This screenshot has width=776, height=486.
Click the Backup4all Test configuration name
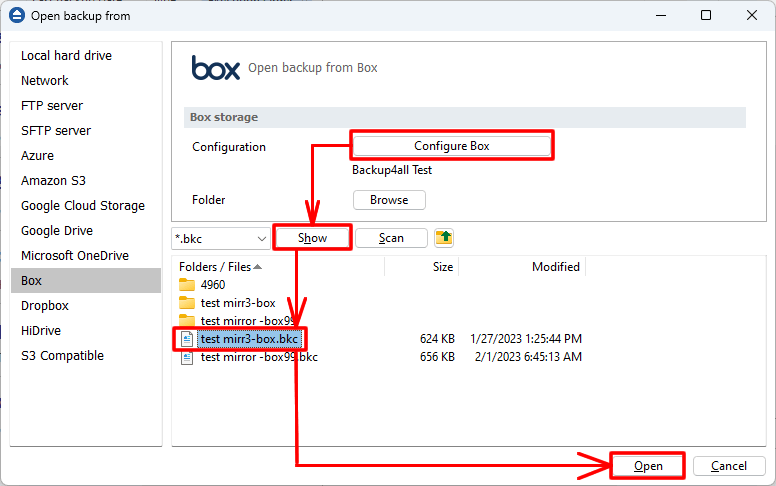[392, 170]
